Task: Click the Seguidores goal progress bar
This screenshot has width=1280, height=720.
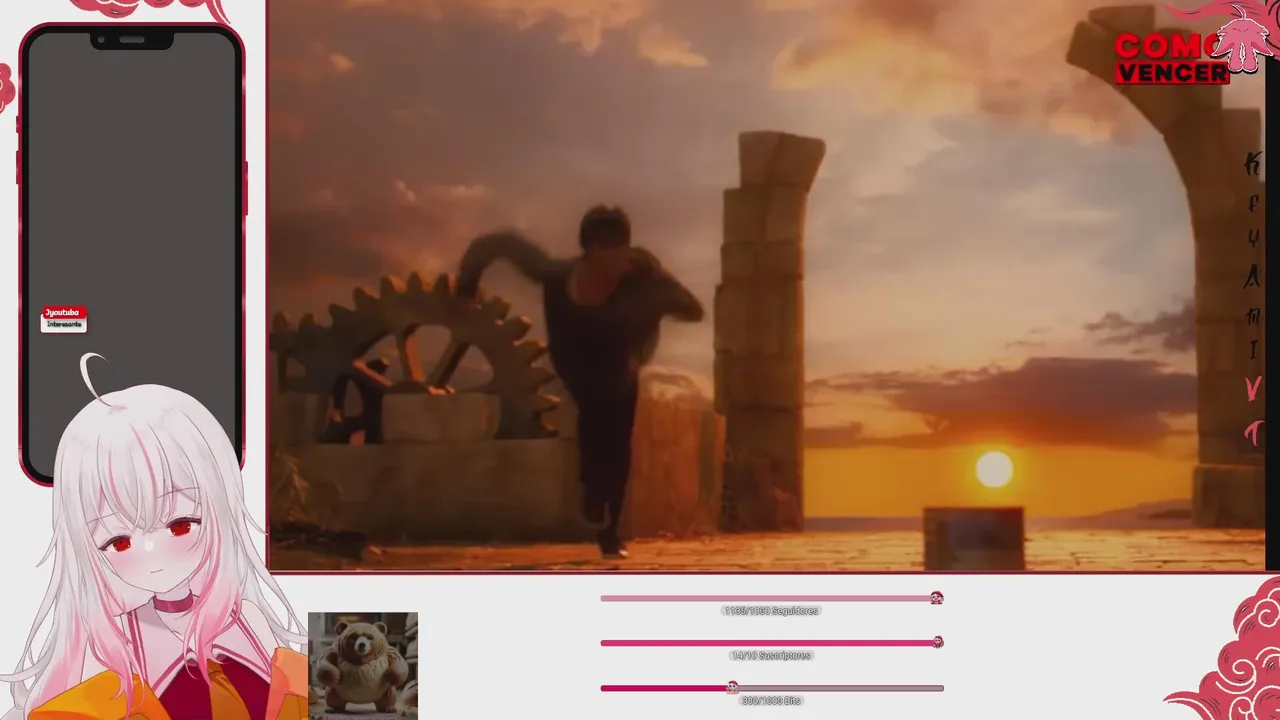Action: pyautogui.click(x=771, y=598)
